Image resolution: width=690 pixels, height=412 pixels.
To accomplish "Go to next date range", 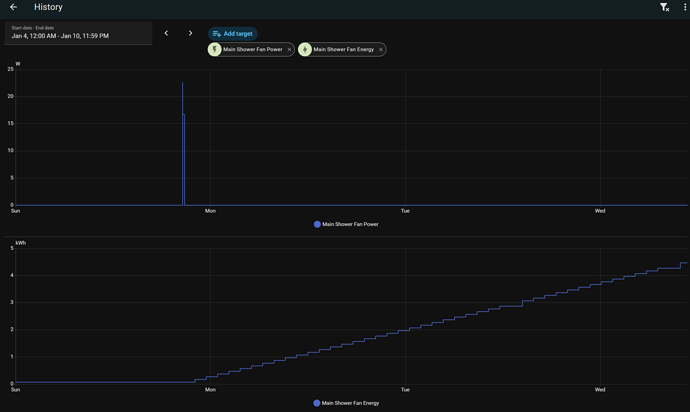I will (190, 33).
